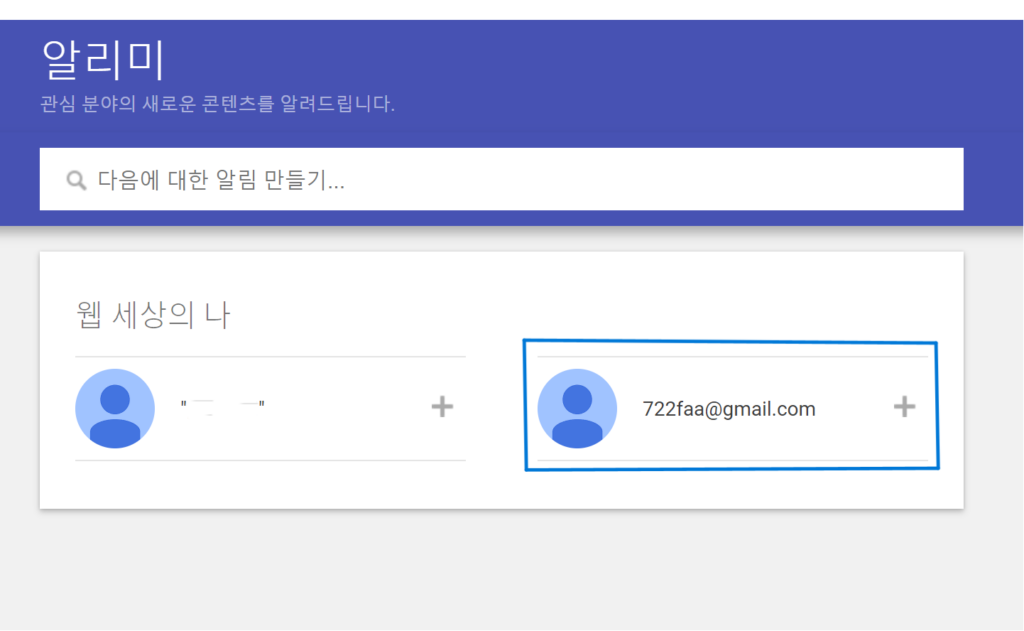1024x631 pixels.
Task: Click the '웹 세상의 나' section heading
Action: [153, 315]
